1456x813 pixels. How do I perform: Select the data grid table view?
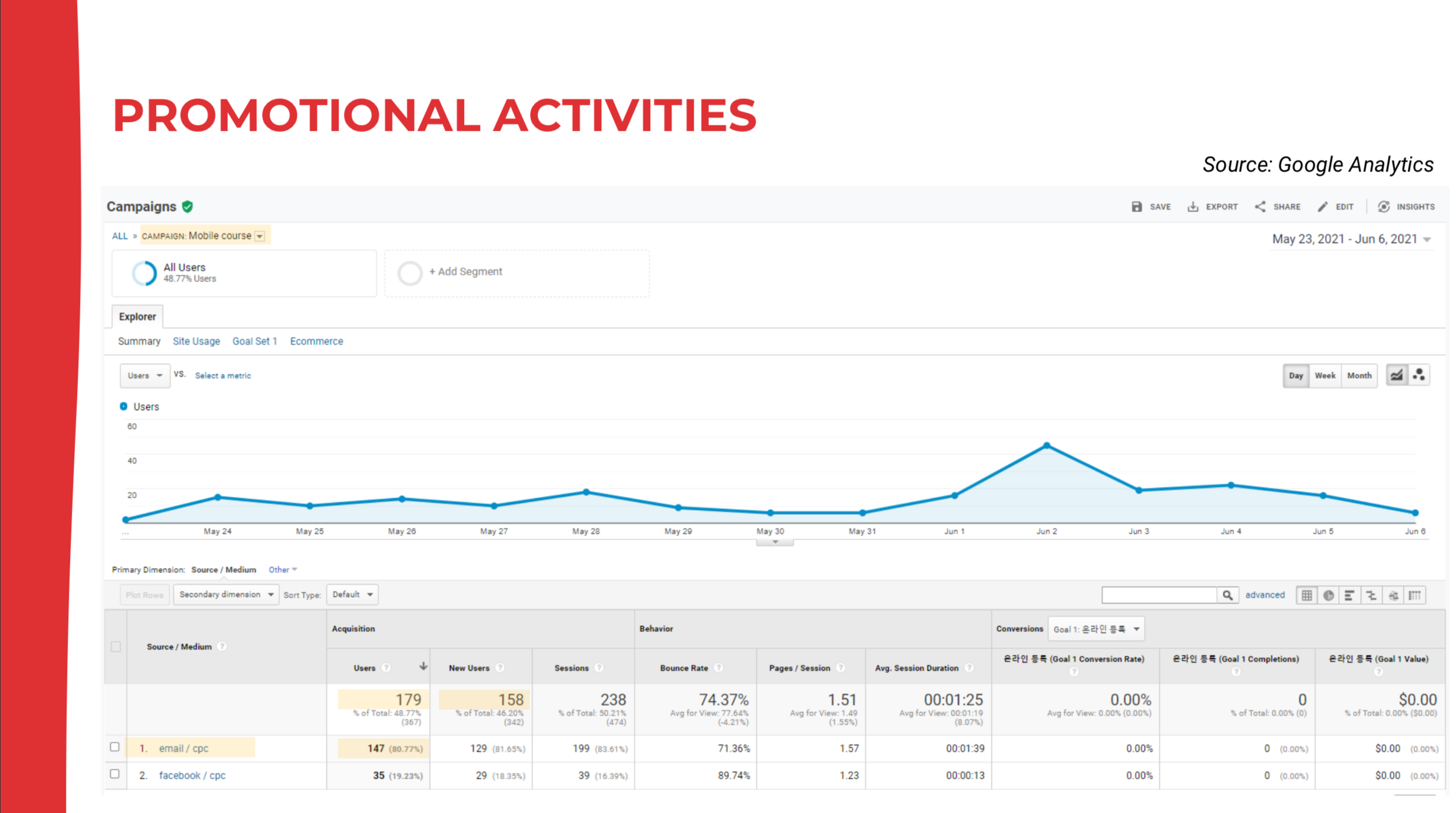click(1306, 595)
